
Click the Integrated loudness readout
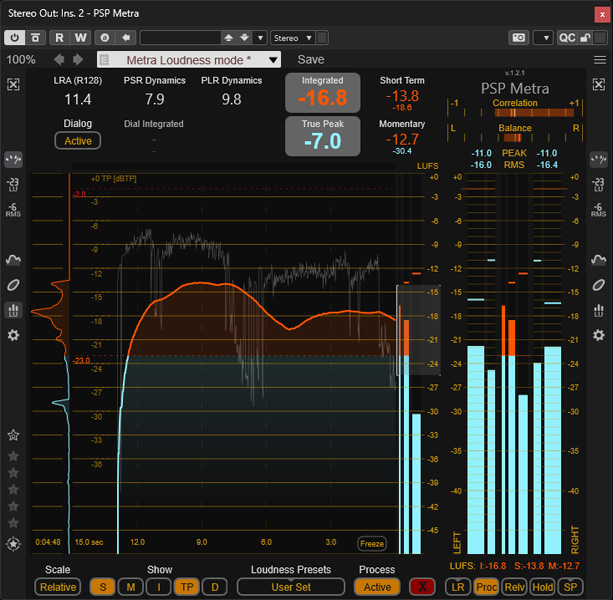click(x=323, y=93)
